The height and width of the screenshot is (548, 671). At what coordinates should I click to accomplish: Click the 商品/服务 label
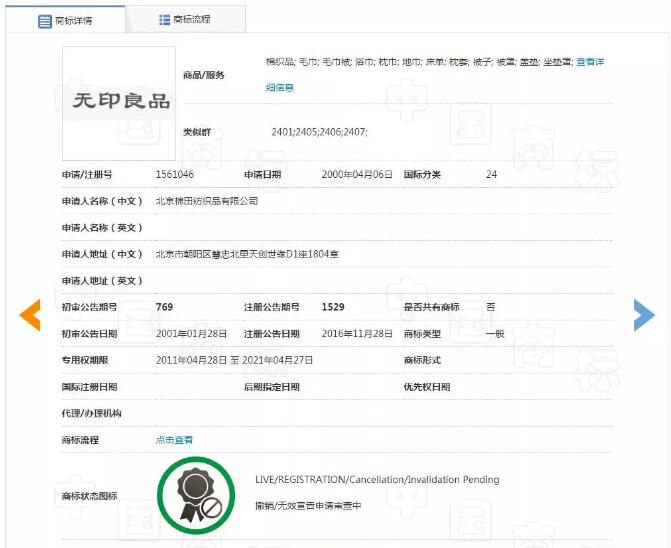coord(204,75)
